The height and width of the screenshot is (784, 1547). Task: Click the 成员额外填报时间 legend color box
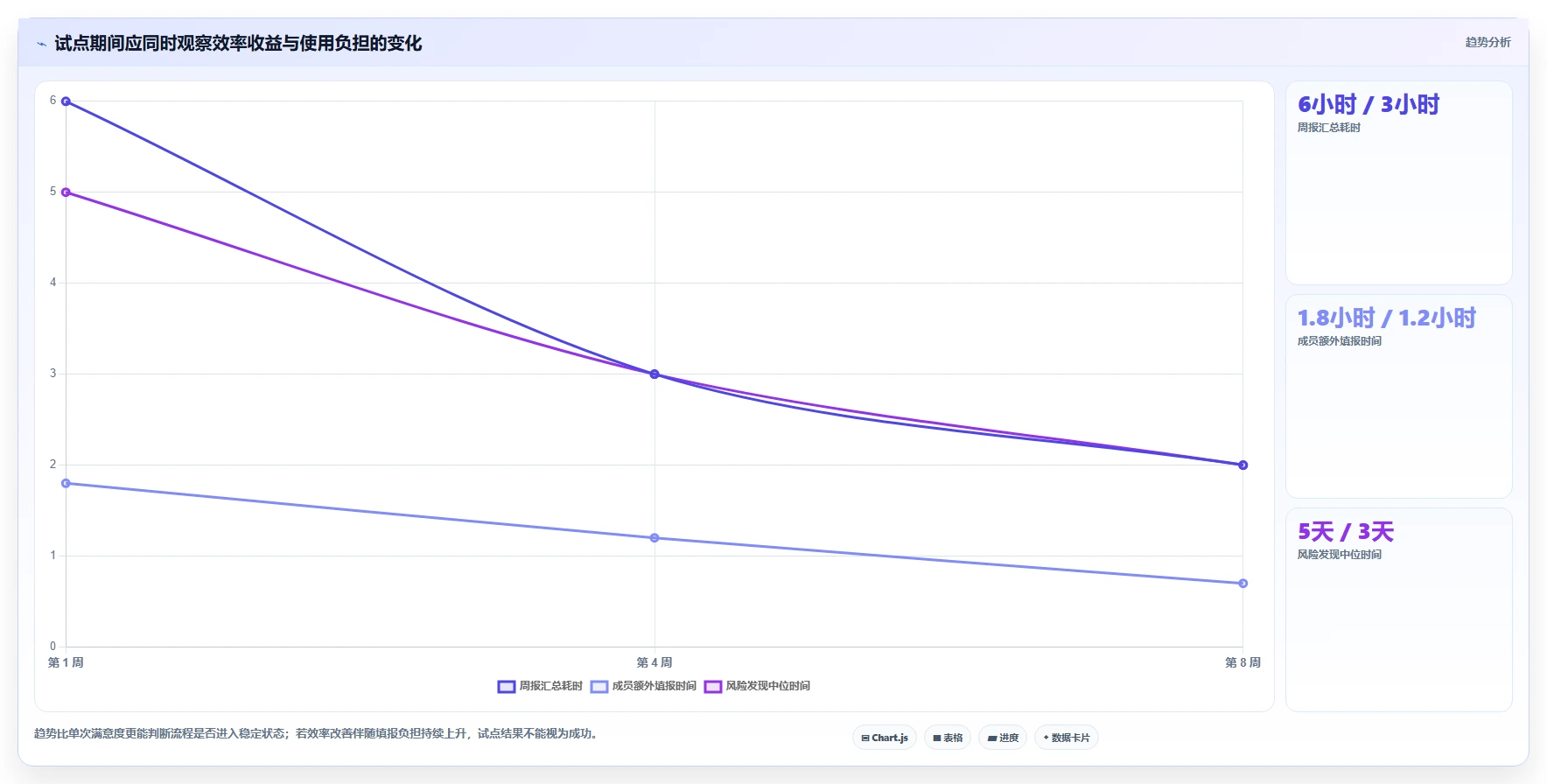tap(599, 686)
